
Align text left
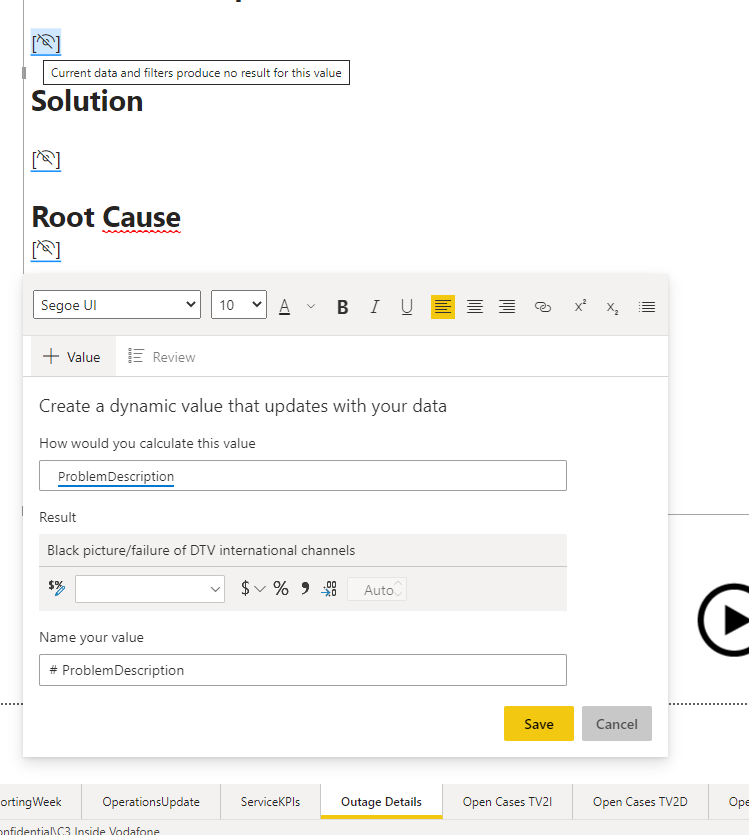click(x=442, y=307)
